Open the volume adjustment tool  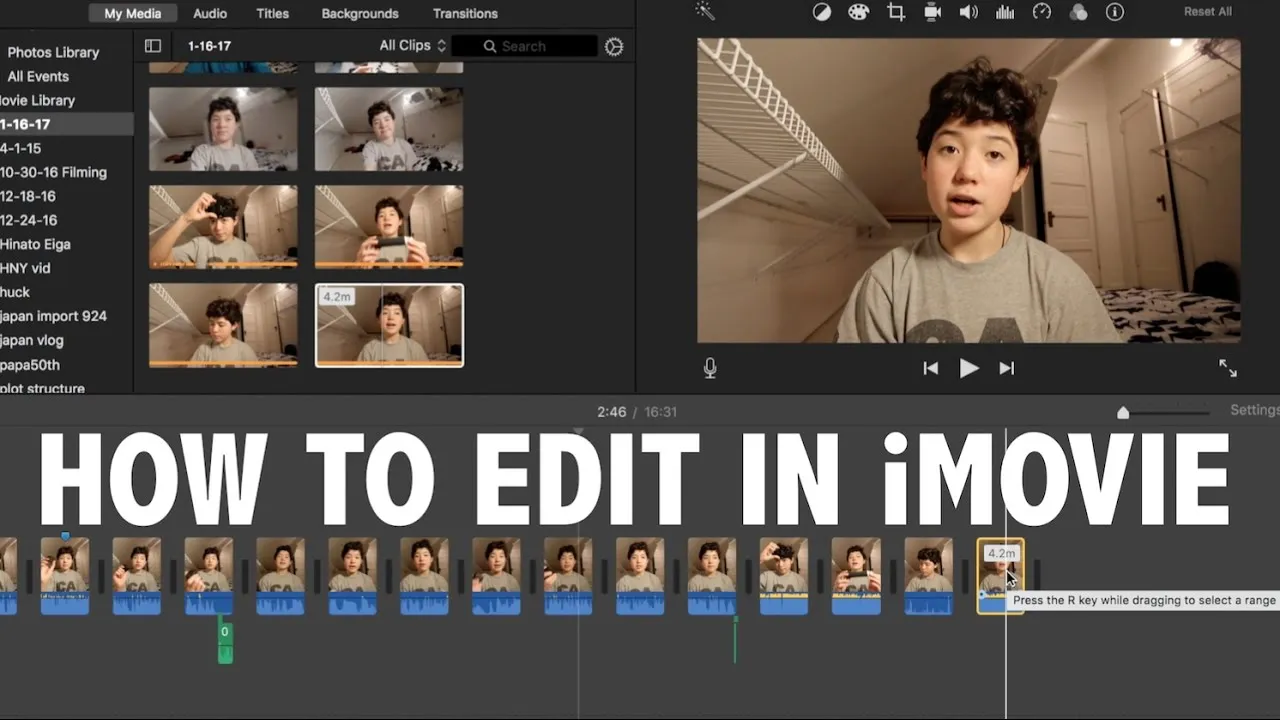coord(968,12)
